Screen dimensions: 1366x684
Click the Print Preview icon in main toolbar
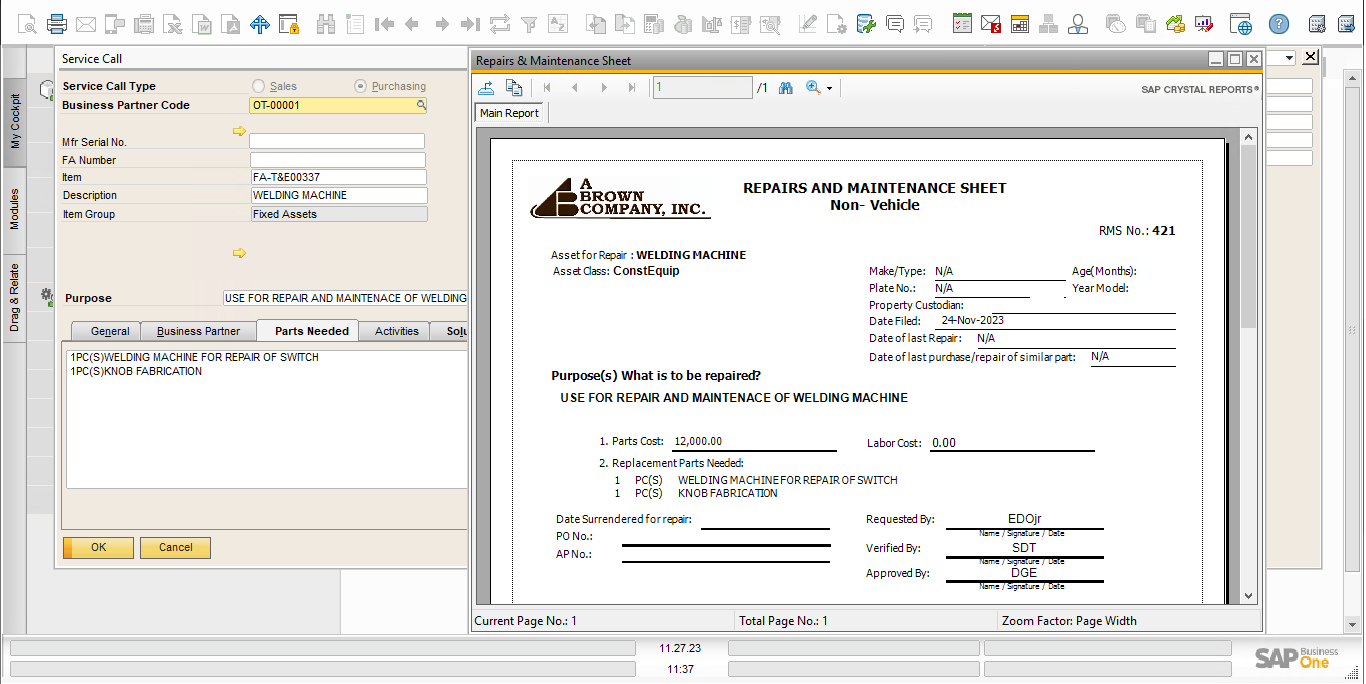coord(27,24)
